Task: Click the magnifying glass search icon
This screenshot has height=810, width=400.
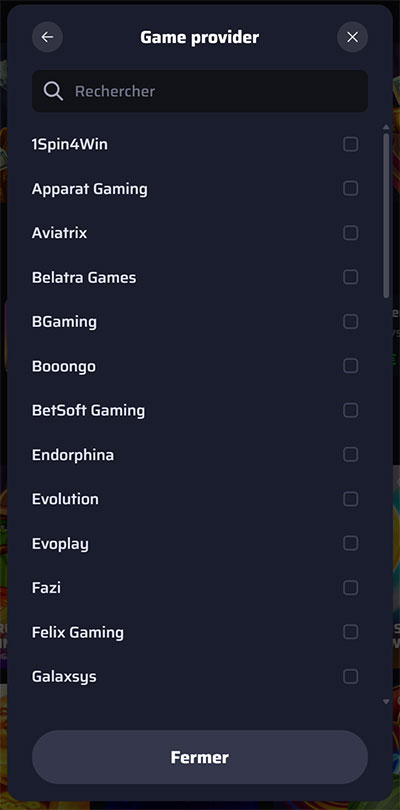Action: 53,91
